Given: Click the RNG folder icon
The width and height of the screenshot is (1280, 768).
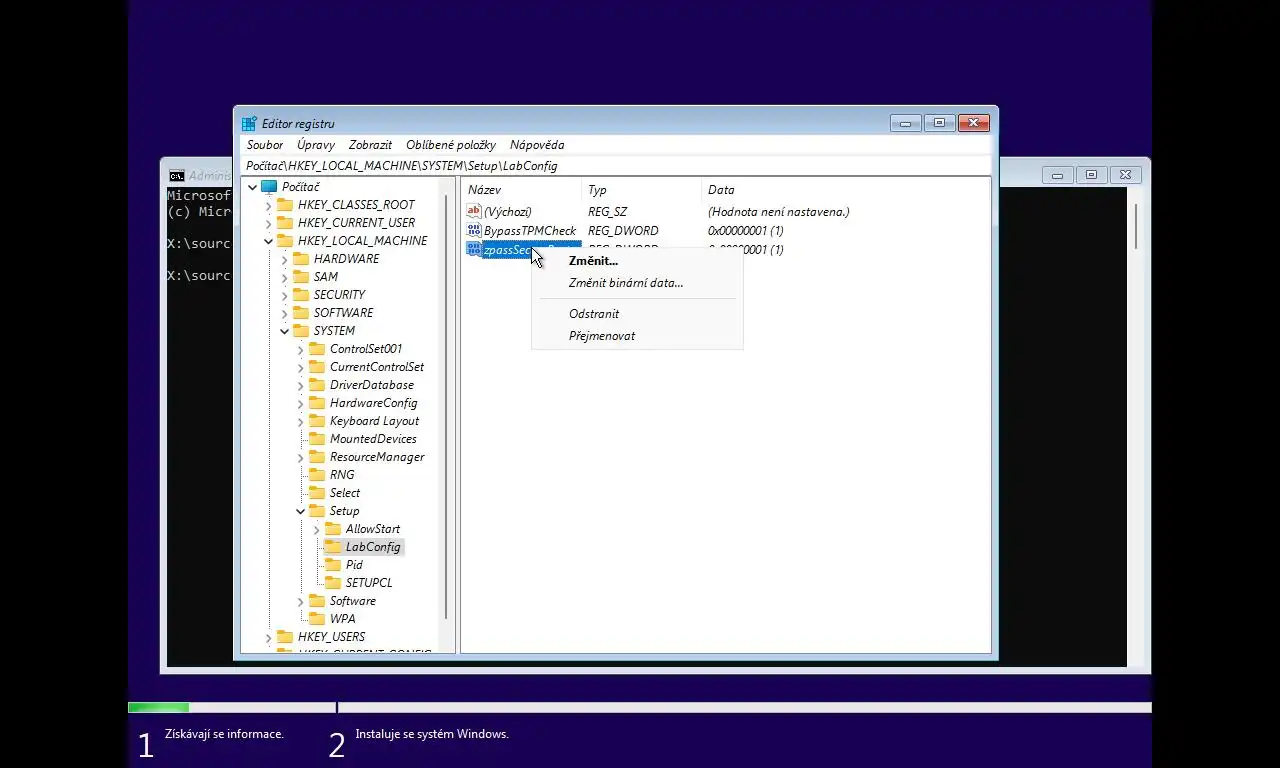Looking at the screenshot, I should [x=317, y=475].
